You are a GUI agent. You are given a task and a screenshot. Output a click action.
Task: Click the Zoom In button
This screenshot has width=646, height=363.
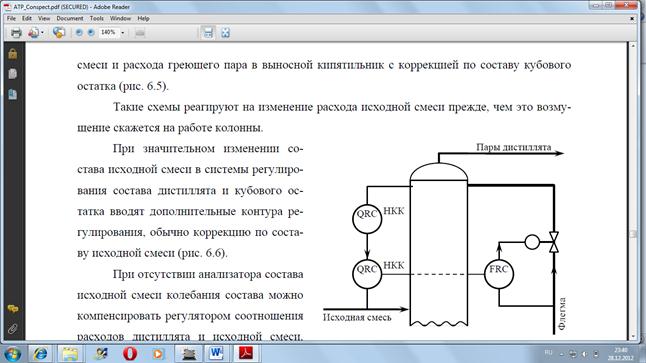click(x=91, y=33)
